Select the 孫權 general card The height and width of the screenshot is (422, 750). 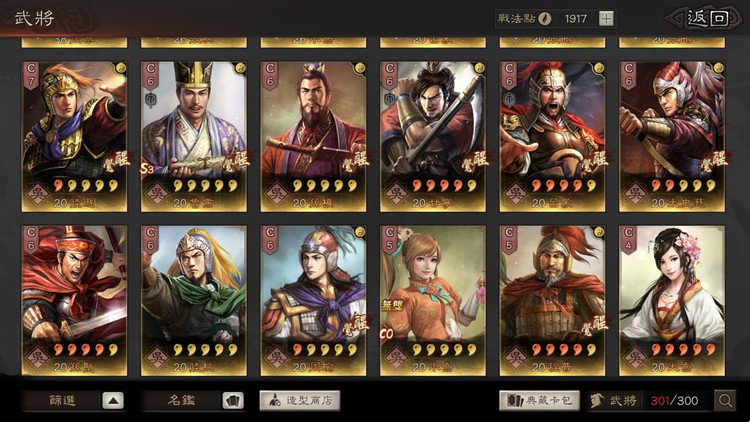[313, 136]
